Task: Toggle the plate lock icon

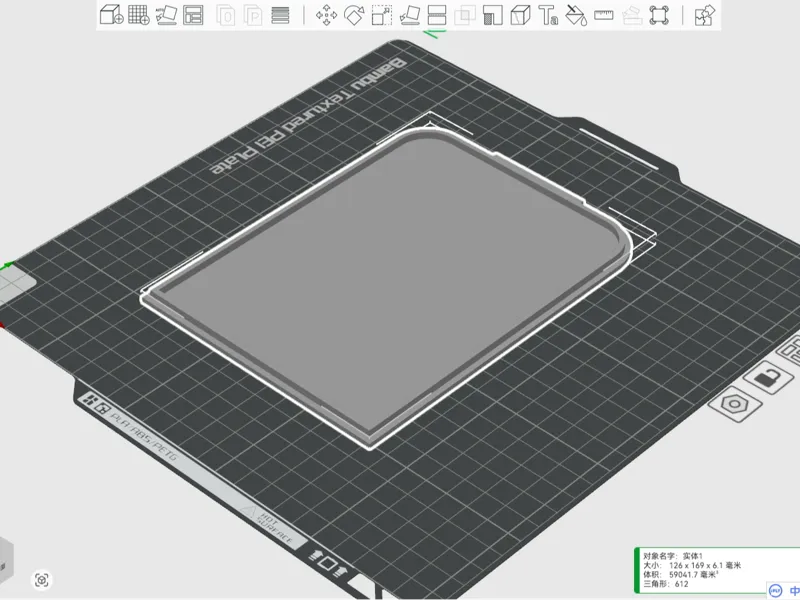Action: (768, 378)
